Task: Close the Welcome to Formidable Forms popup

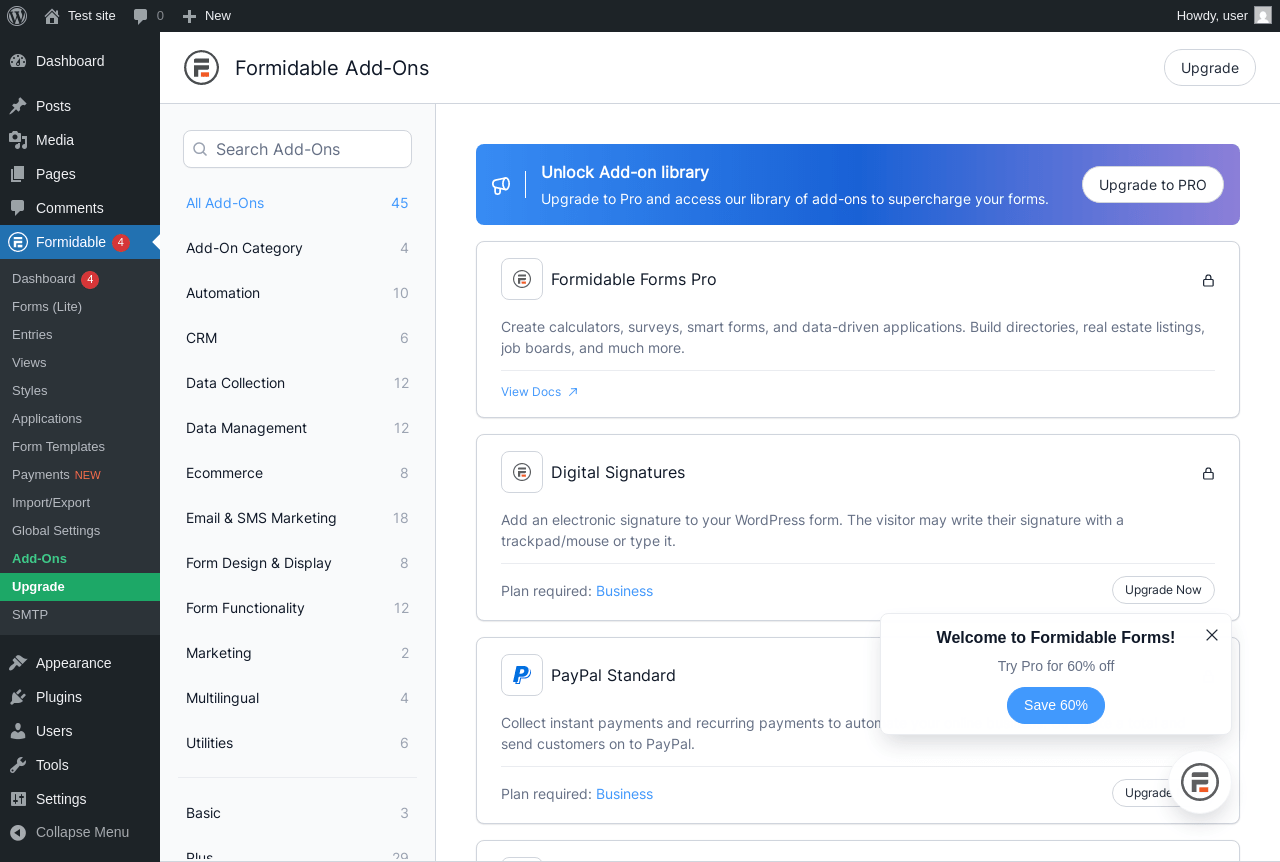Action: (x=1212, y=635)
